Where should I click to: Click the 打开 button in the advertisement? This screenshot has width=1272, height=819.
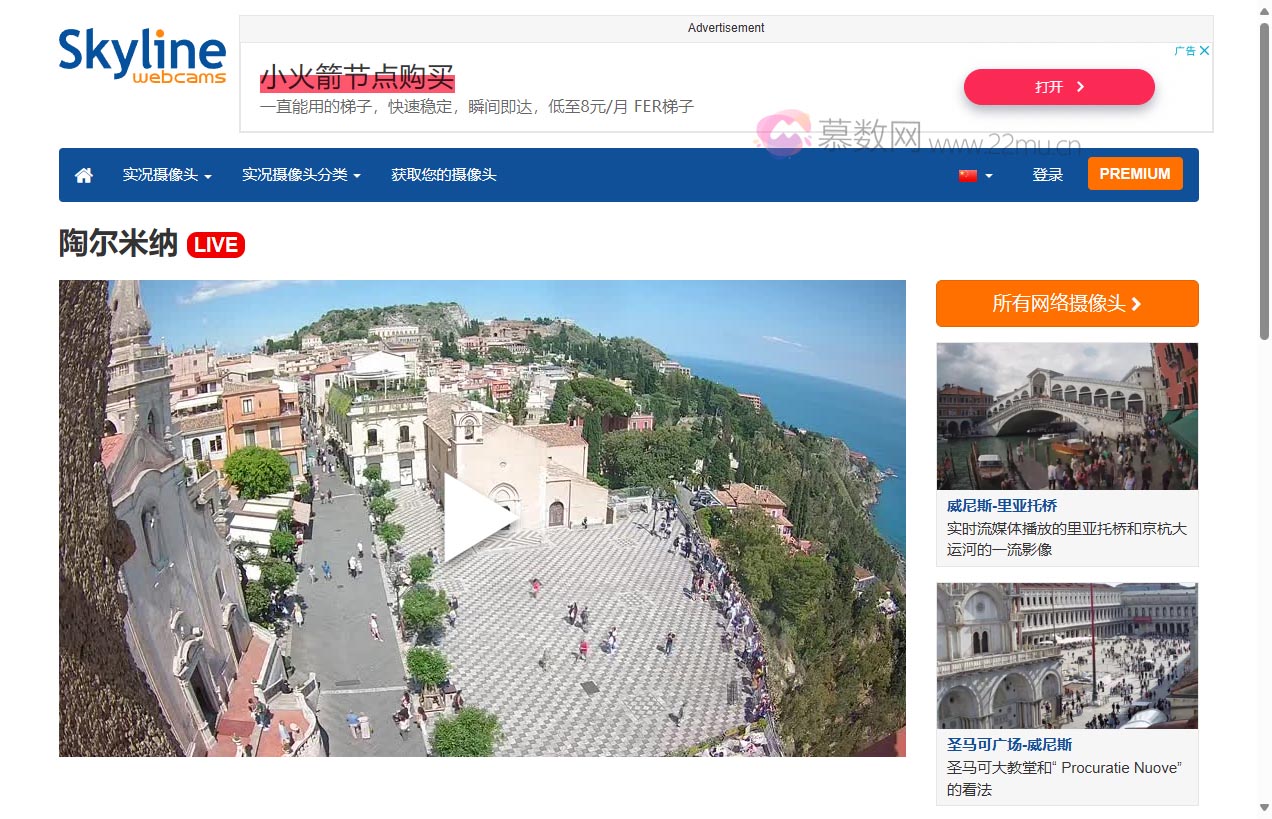click(x=1058, y=87)
